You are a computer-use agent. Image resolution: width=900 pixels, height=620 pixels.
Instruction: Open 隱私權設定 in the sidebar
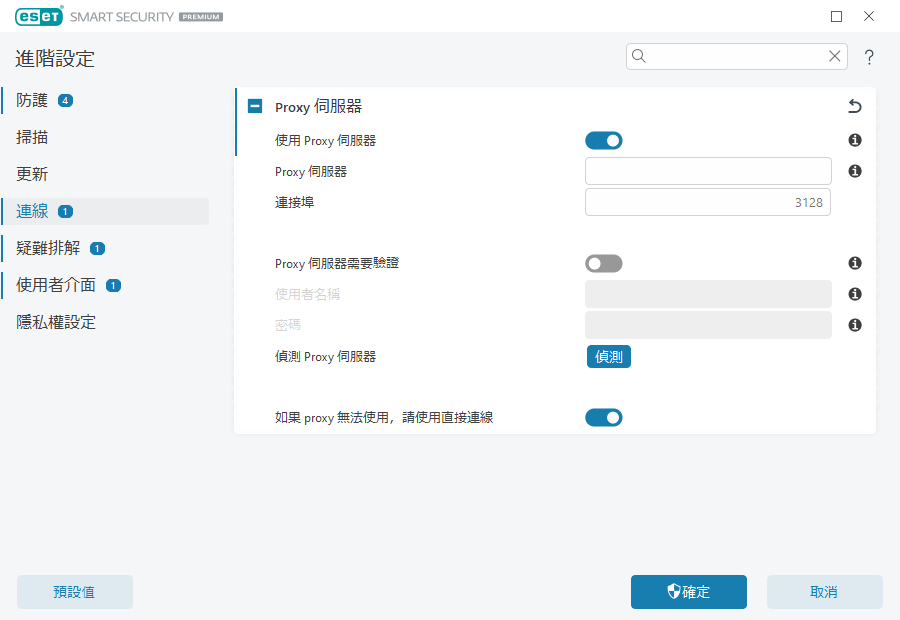click(56, 322)
